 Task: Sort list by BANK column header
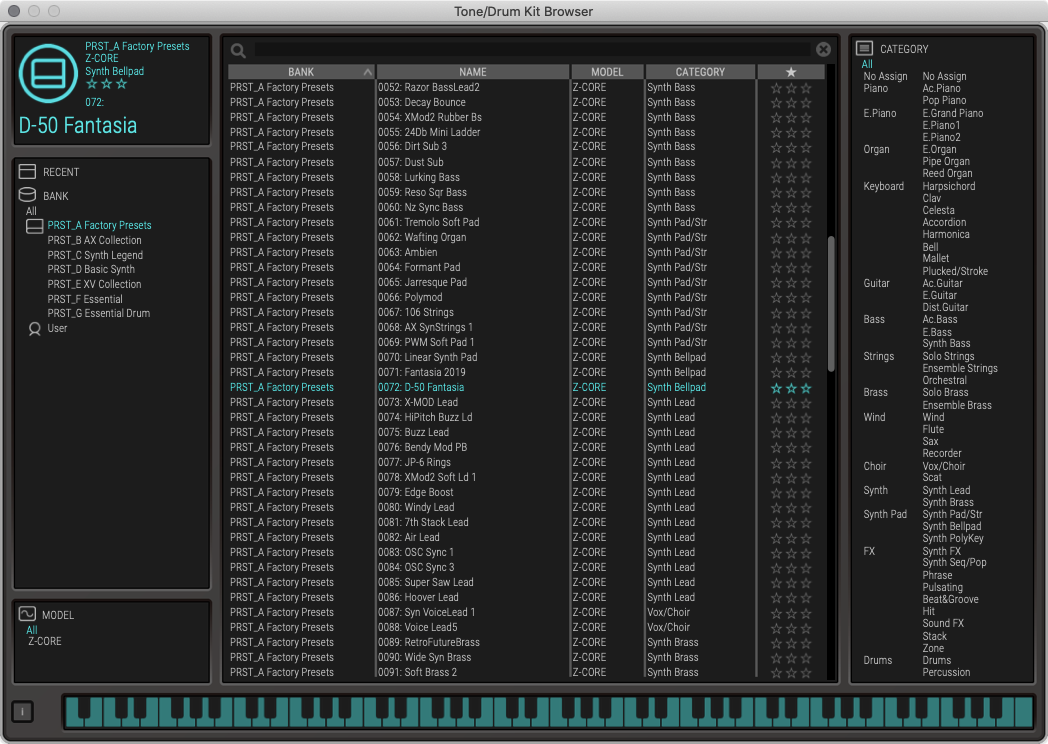tap(301, 72)
